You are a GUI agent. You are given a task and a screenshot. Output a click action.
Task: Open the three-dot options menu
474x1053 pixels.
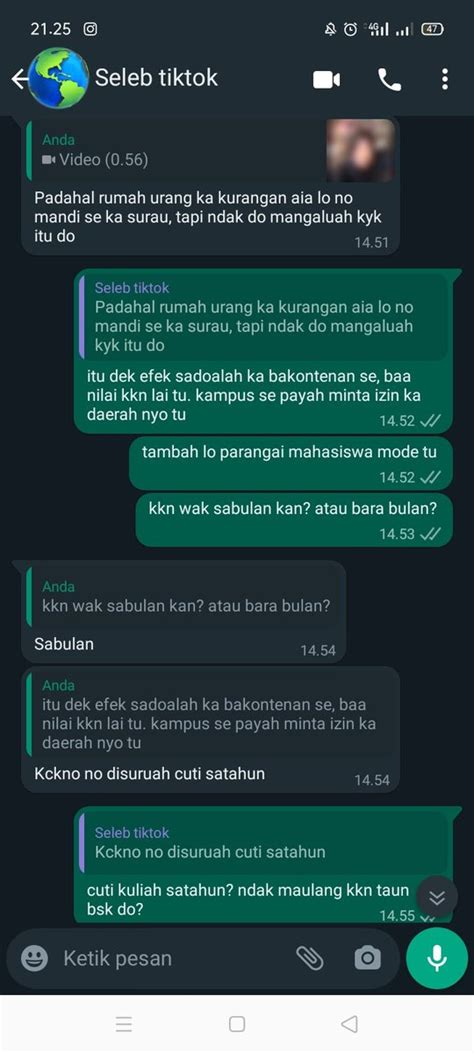pos(444,79)
